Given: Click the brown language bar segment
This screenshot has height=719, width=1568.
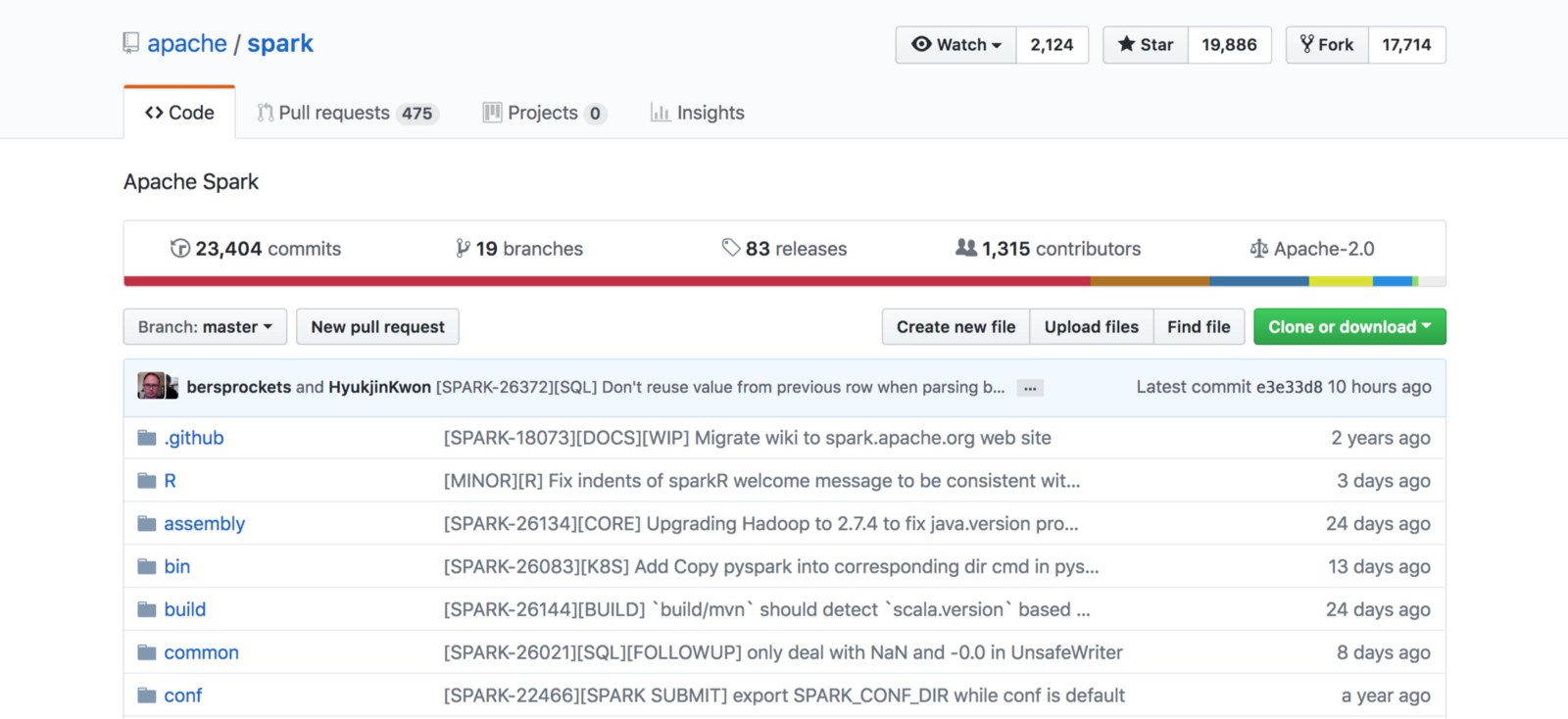Looking at the screenshot, I should (x=1151, y=281).
